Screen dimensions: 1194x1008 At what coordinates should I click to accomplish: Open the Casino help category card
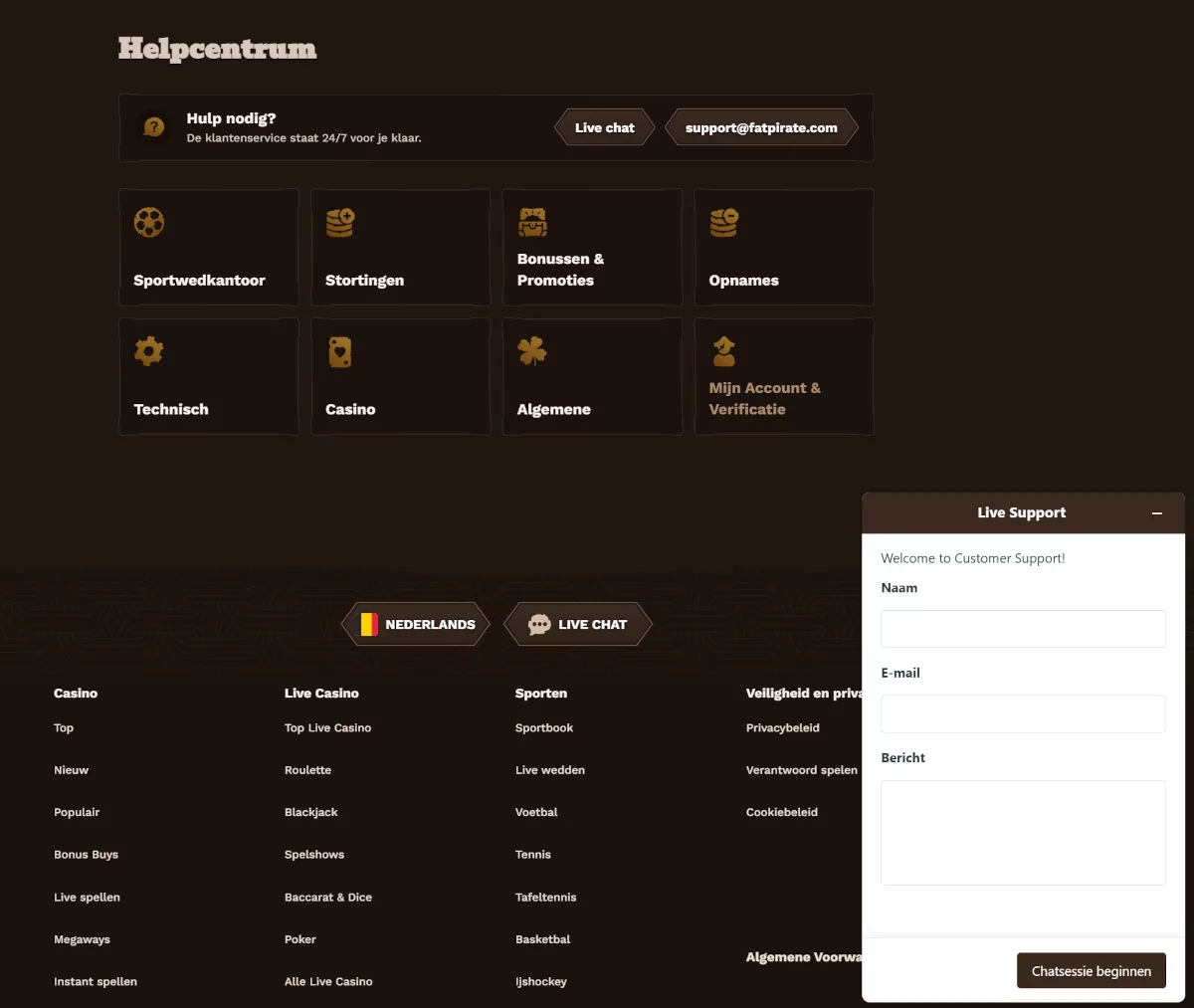(401, 376)
